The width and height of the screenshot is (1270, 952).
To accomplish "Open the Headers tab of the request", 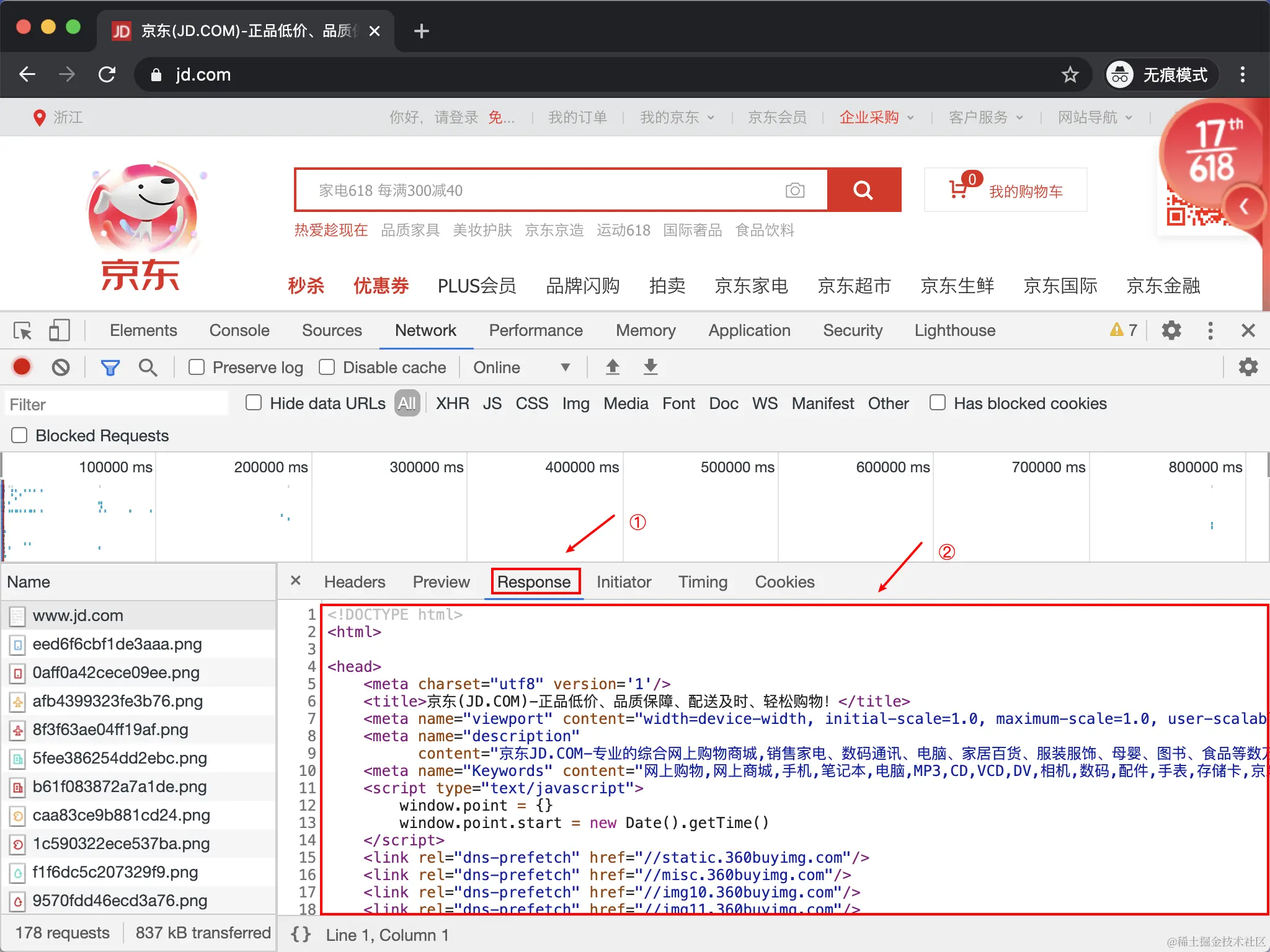I will point(354,582).
